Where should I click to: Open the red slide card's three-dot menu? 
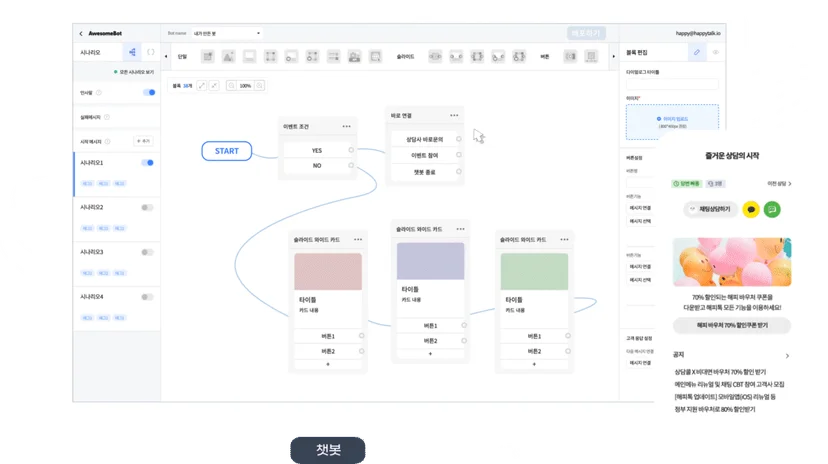358,240
